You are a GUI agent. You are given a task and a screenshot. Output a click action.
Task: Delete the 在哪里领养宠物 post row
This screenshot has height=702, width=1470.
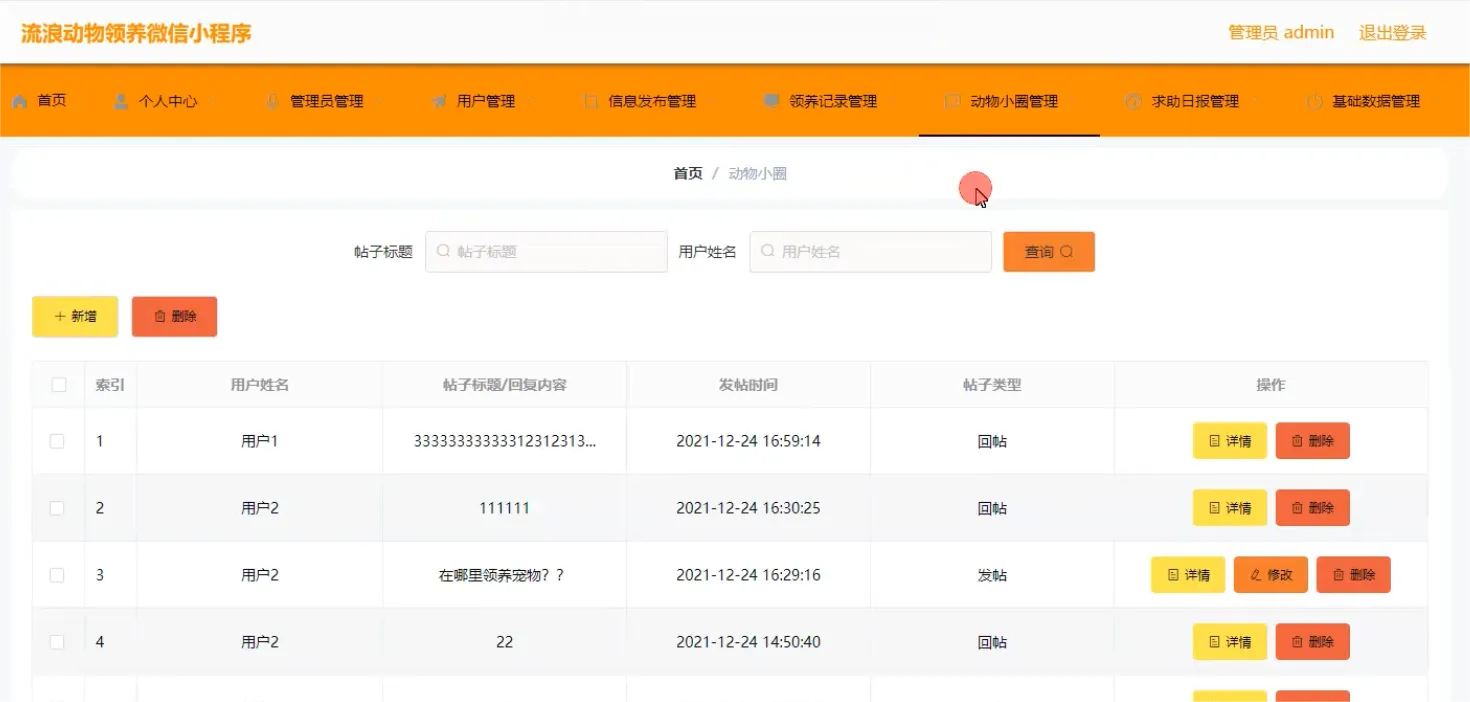tap(1353, 575)
